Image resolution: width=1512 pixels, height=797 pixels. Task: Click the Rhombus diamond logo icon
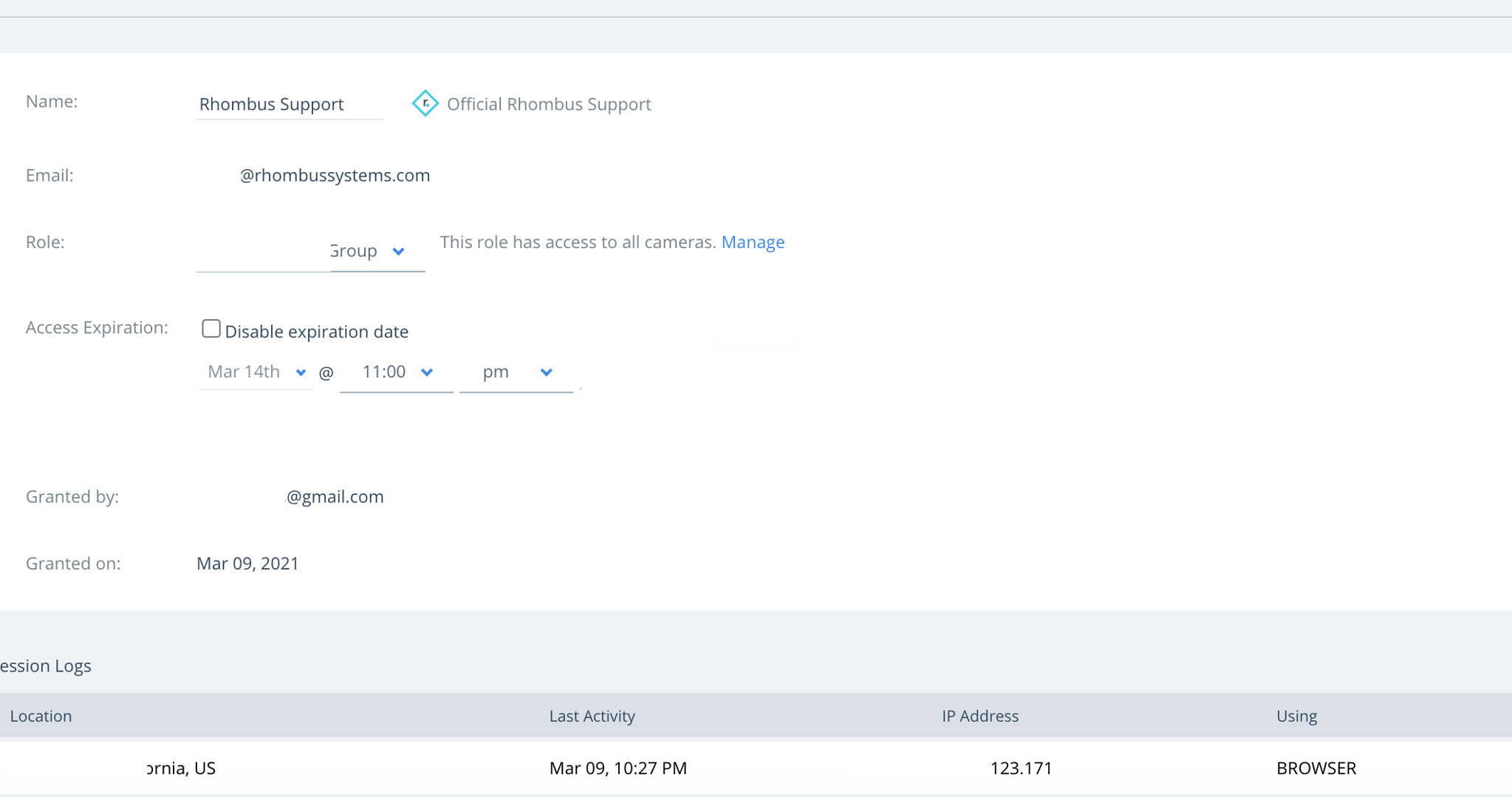pyautogui.click(x=425, y=103)
